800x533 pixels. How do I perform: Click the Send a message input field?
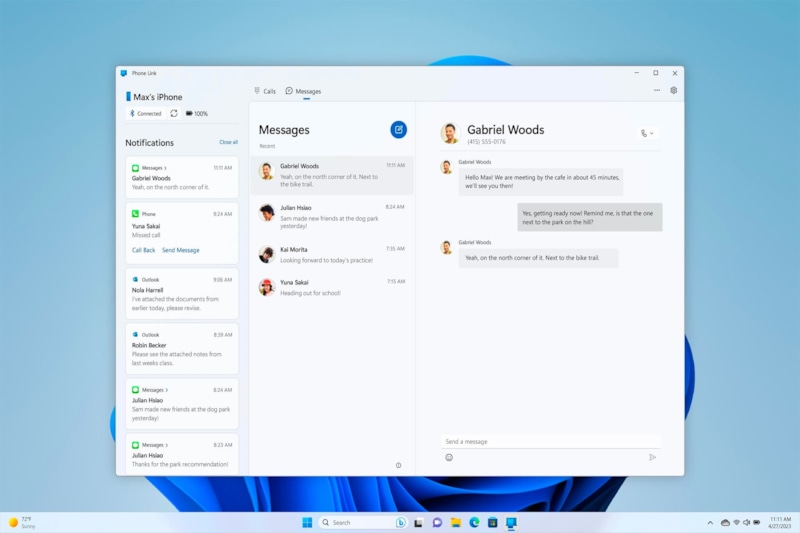550,441
